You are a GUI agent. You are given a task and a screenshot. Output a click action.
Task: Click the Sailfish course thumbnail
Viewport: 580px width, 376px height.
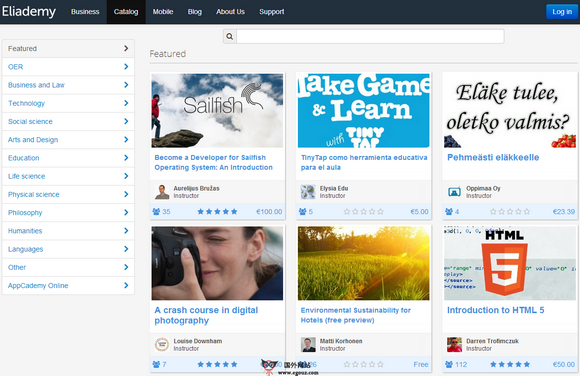(217, 111)
